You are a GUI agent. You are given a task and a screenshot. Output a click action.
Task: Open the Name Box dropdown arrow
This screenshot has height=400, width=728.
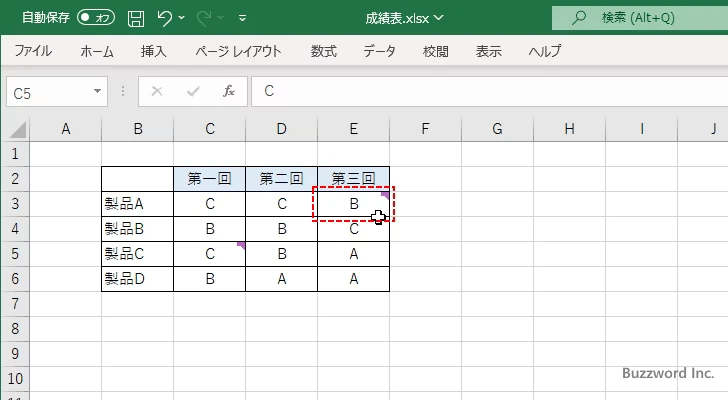coord(98,91)
